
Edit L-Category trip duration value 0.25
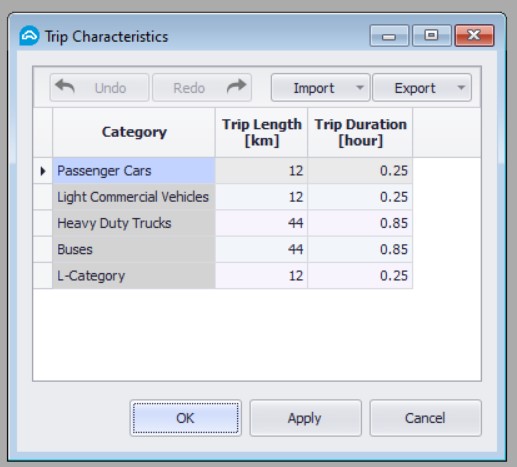360,276
